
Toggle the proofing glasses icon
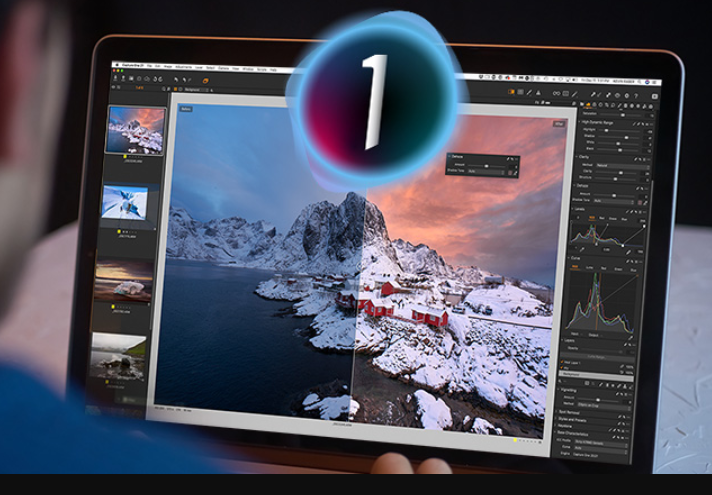(x=556, y=94)
